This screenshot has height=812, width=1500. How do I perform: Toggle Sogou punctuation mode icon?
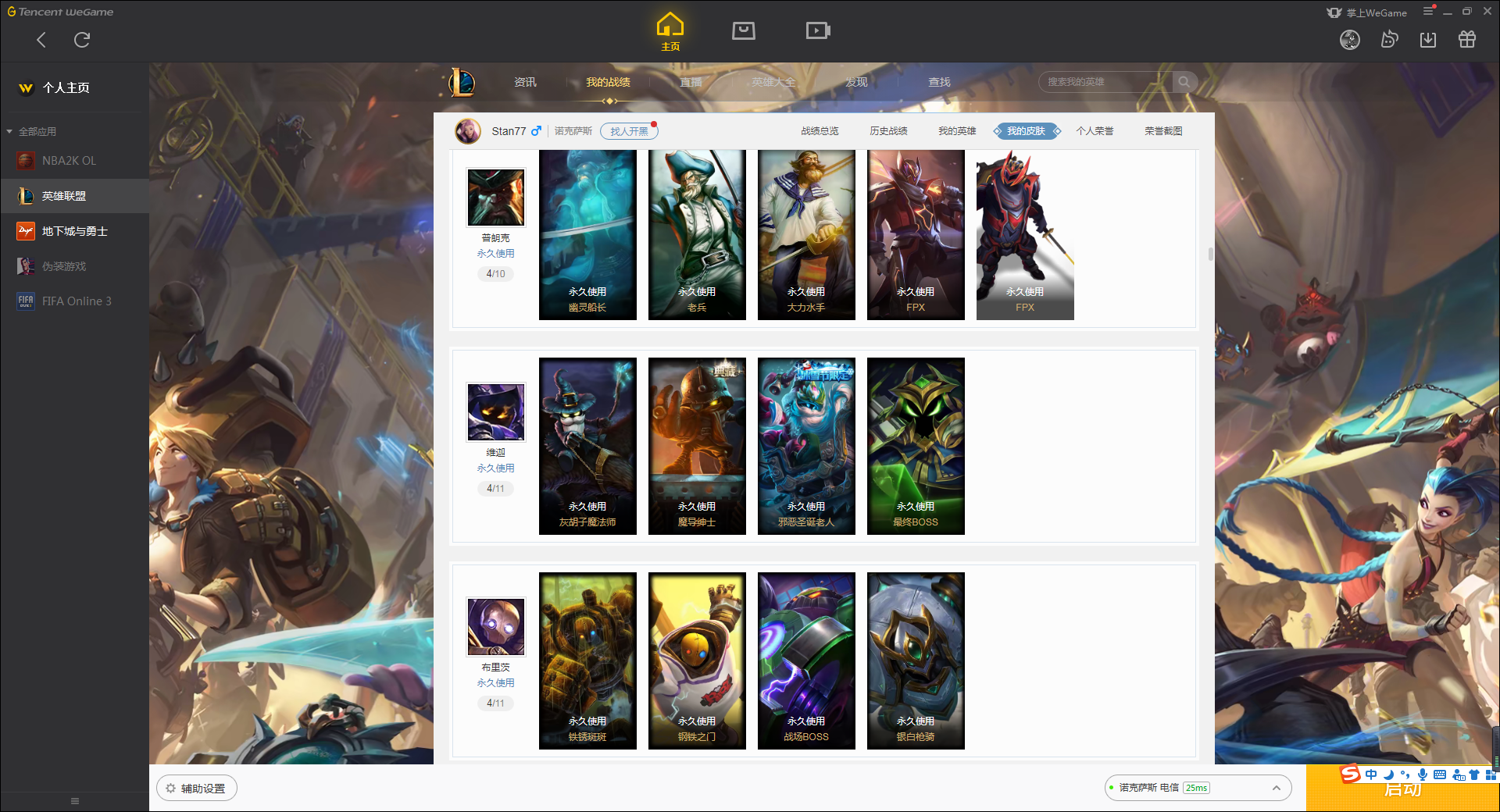[x=1405, y=775]
